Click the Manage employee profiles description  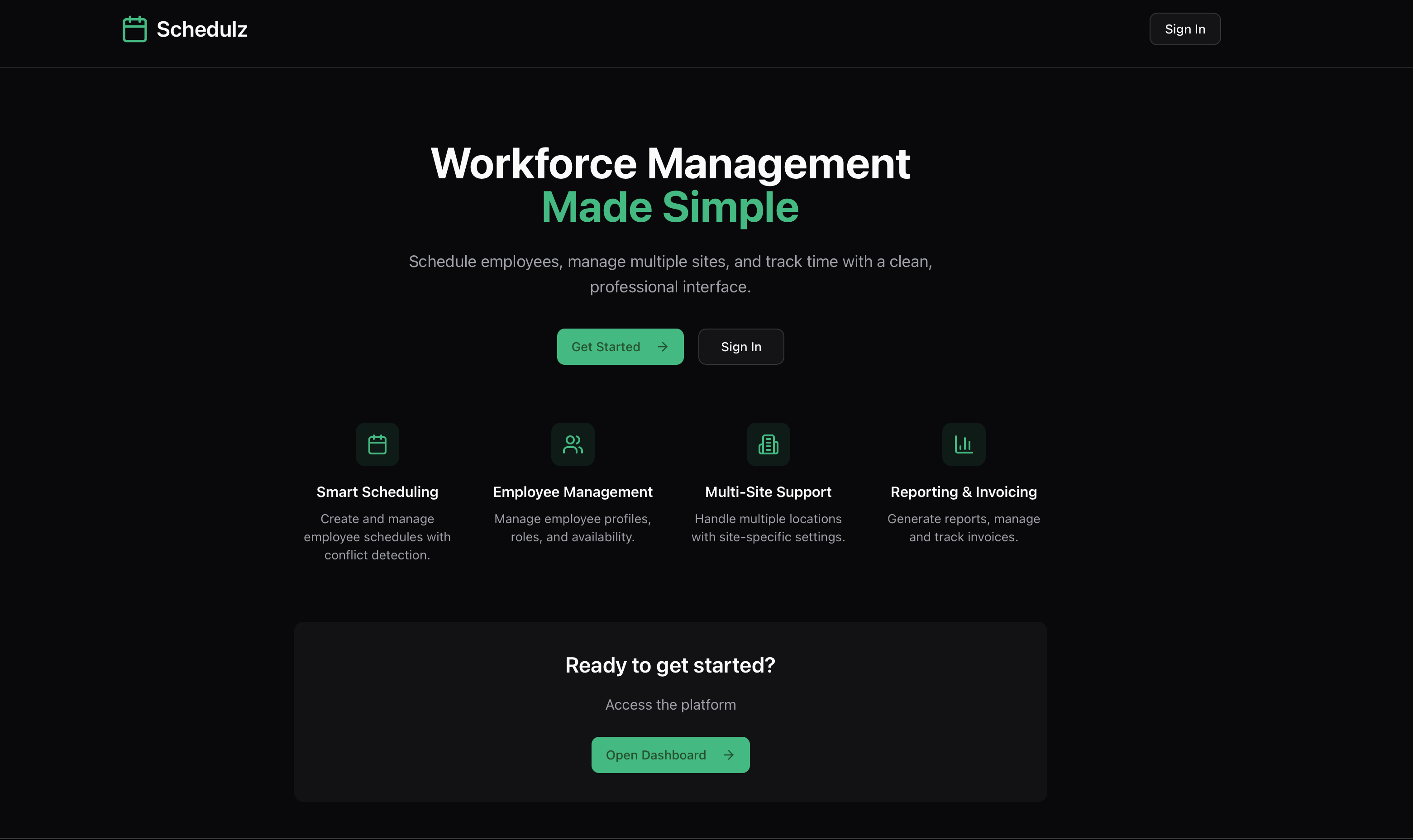point(573,528)
